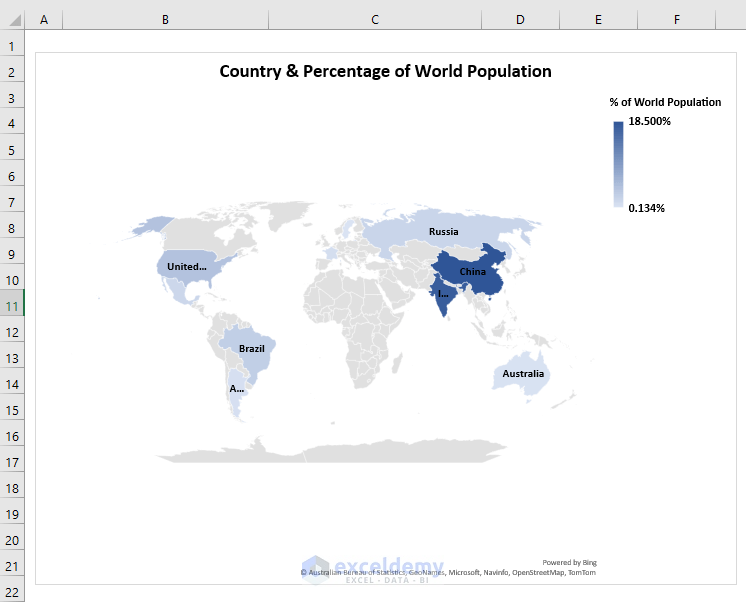Click the chart title 'Country & Percentage of World Population'
746x602 pixels.
[385, 71]
